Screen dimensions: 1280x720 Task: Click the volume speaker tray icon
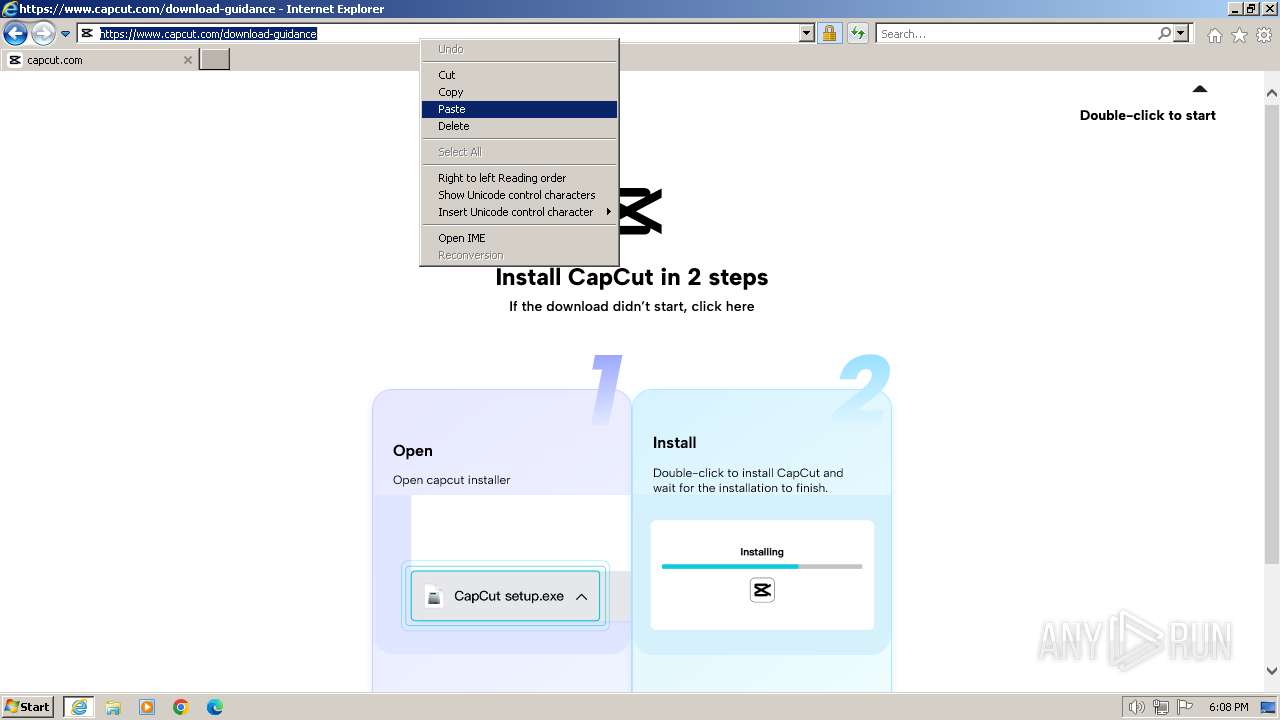click(1137, 707)
